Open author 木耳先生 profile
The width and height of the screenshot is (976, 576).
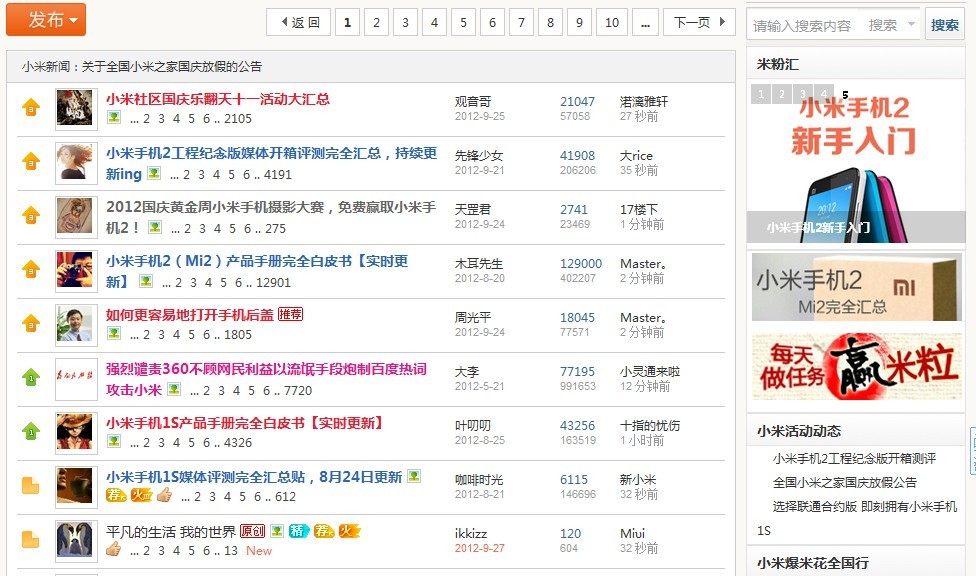pyautogui.click(x=479, y=263)
